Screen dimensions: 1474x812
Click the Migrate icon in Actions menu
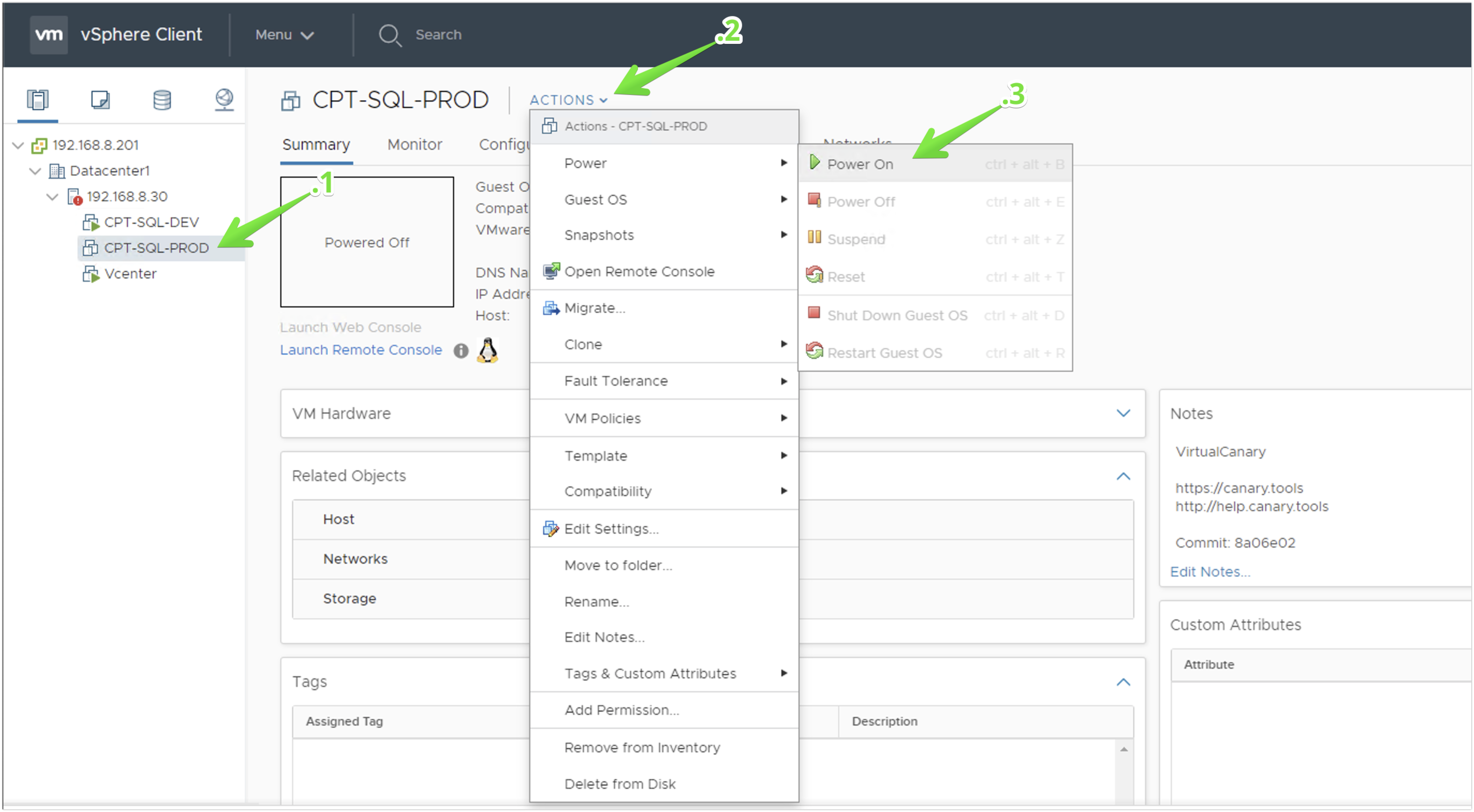(551, 308)
